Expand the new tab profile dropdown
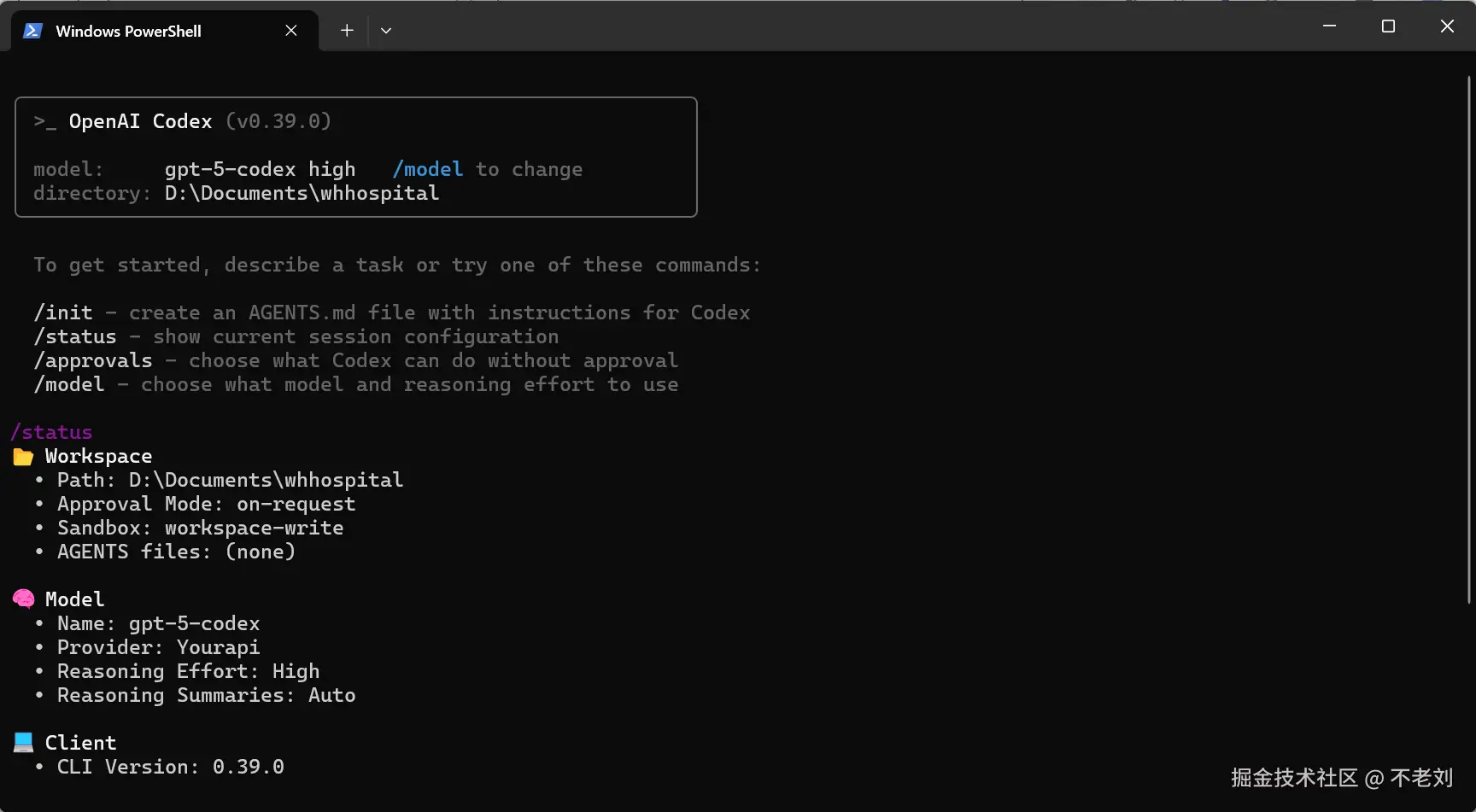The height and width of the screenshot is (812, 1476). coord(386,31)
